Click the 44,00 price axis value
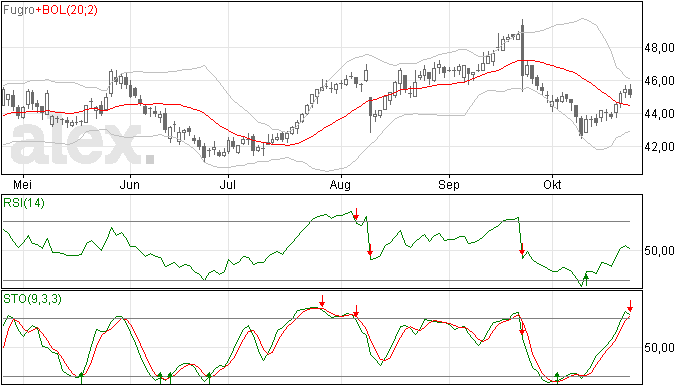Screen dimensions: 690x387 pyautogui.click(x=659, y=114)
